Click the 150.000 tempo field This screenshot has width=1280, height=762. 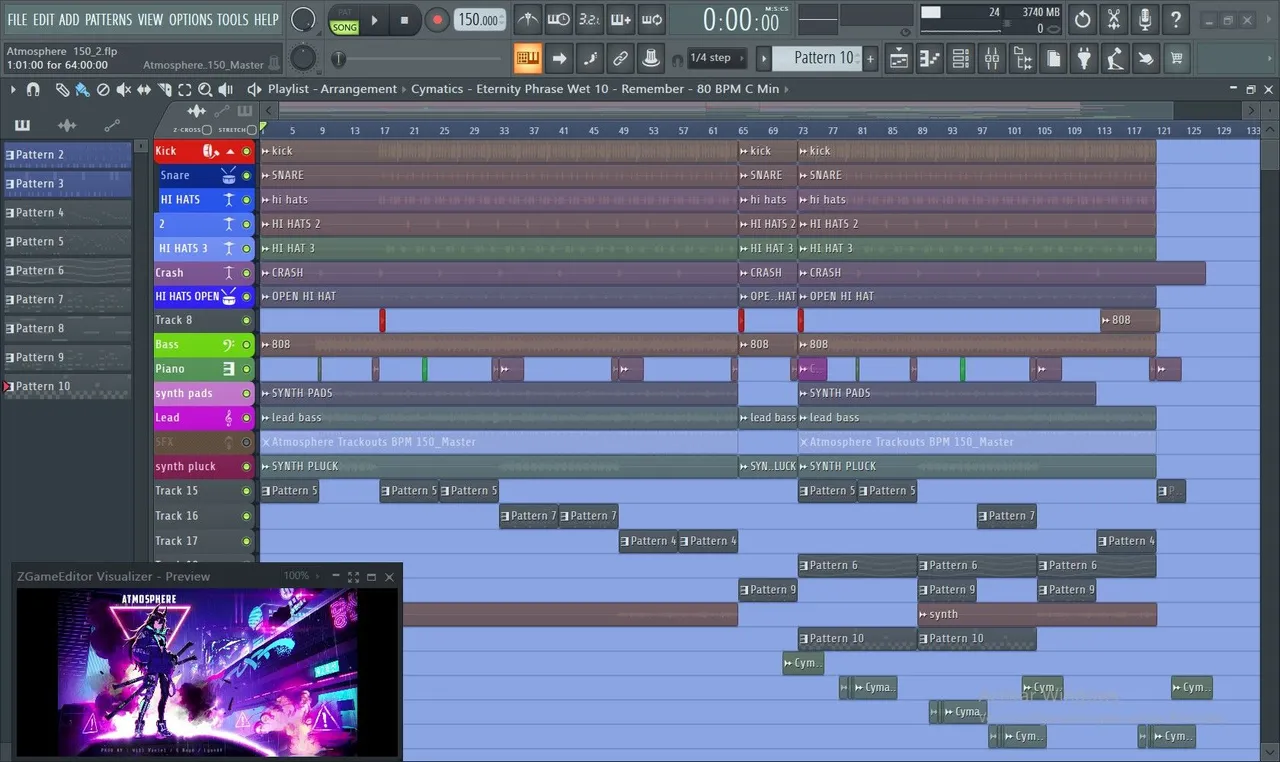[480, 19]
